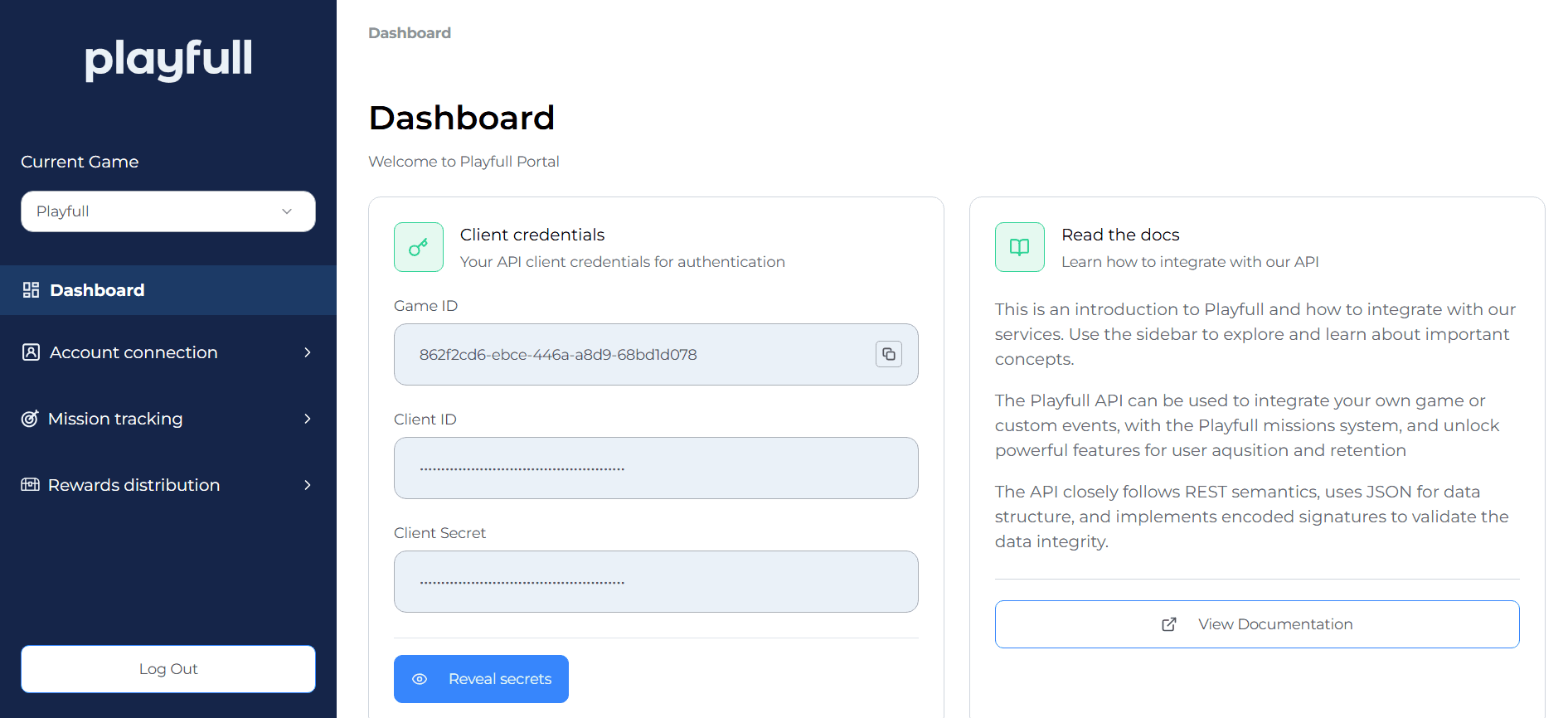
Task: Open the Dashboard breadcrumb at top
Action: coord(410,32)
